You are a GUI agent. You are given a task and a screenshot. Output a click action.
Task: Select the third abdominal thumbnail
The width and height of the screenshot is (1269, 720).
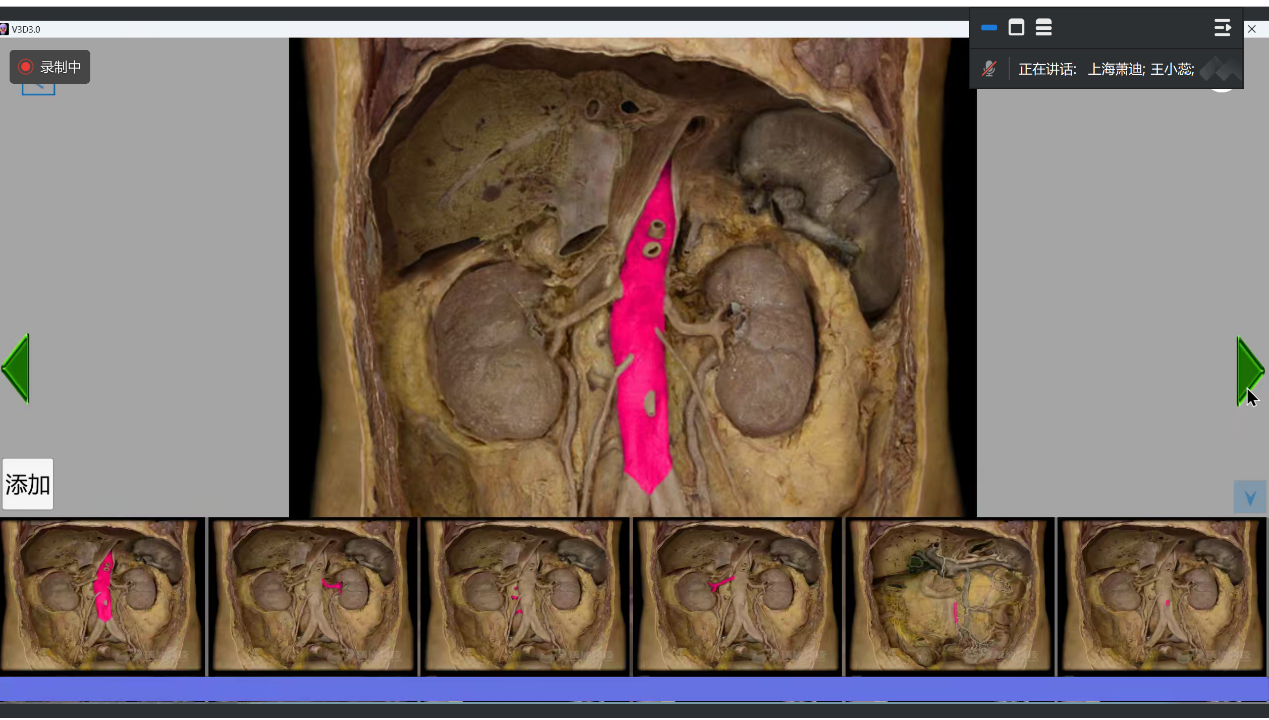(x=526, y=596)
